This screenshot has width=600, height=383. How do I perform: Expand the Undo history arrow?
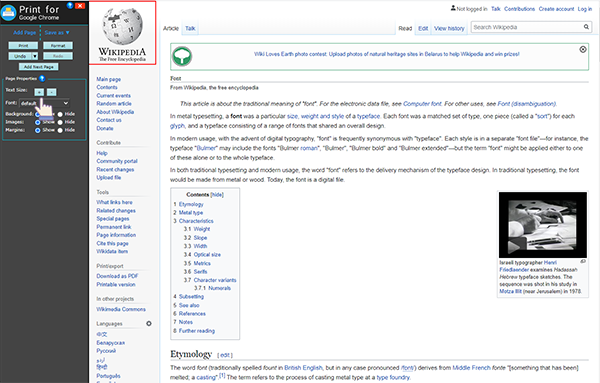[x=35, y=56]
